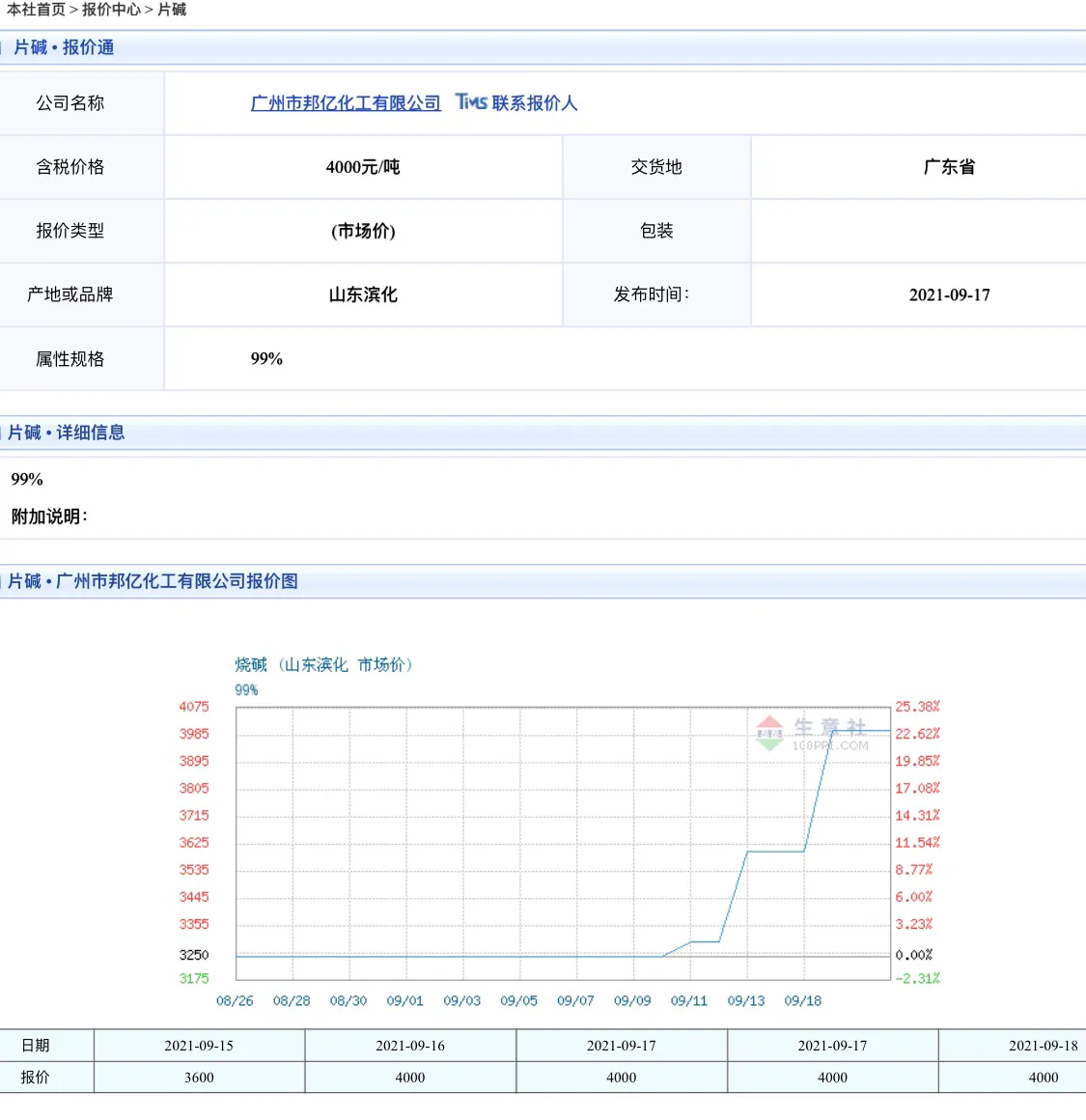Click the 生意社 watermark logo on chart
This screenshot has height=1120, width=1086.
[x=812, y=734]
